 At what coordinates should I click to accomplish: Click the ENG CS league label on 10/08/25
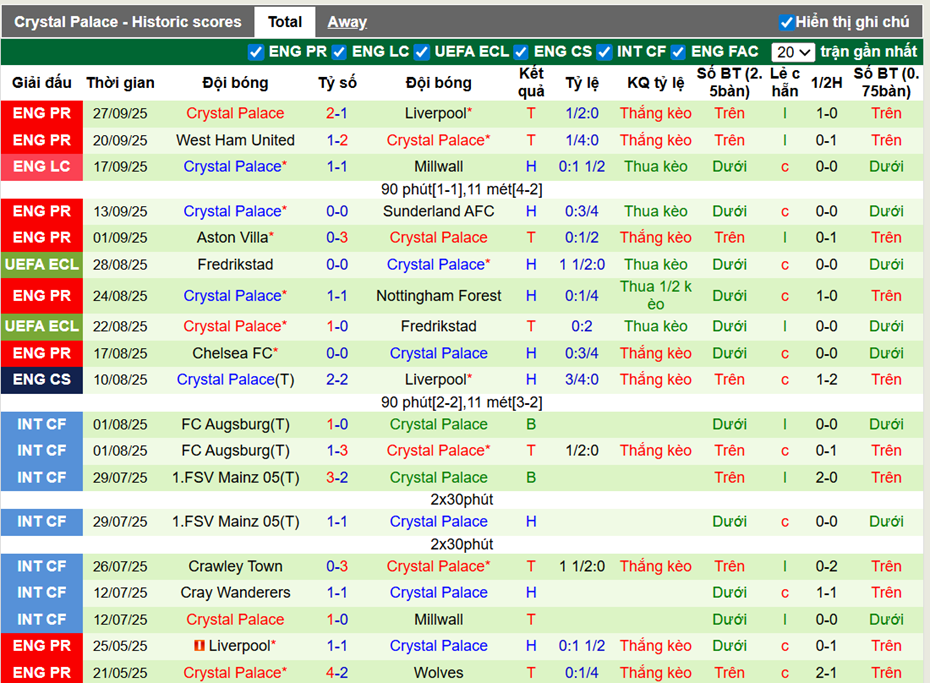(x=42, y=379)
